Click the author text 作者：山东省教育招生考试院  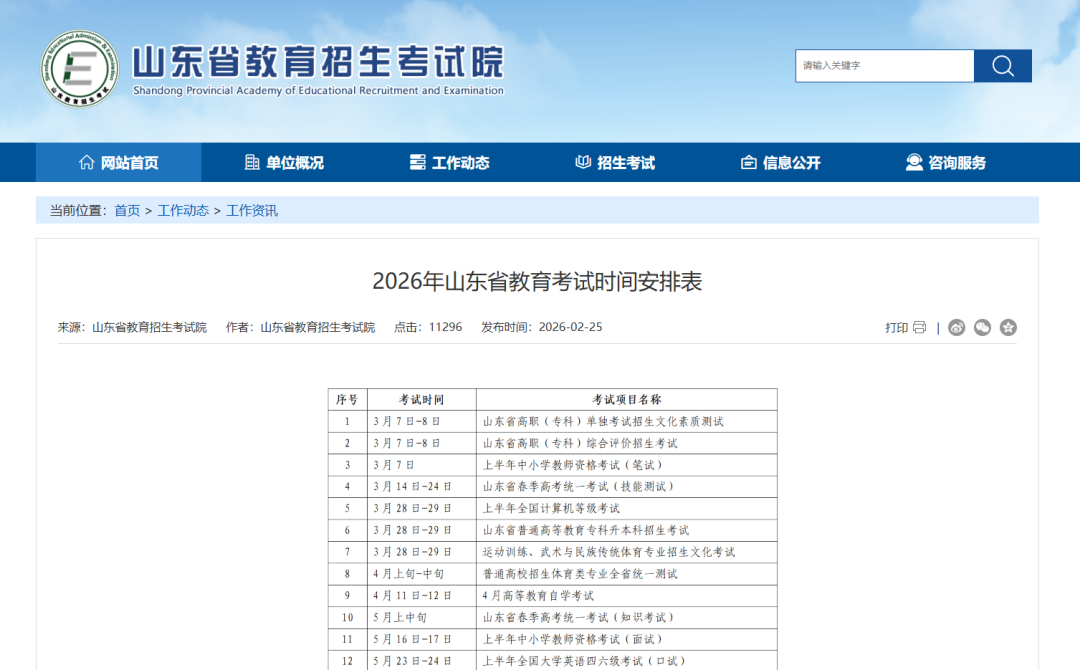click(x=300, y=327)
